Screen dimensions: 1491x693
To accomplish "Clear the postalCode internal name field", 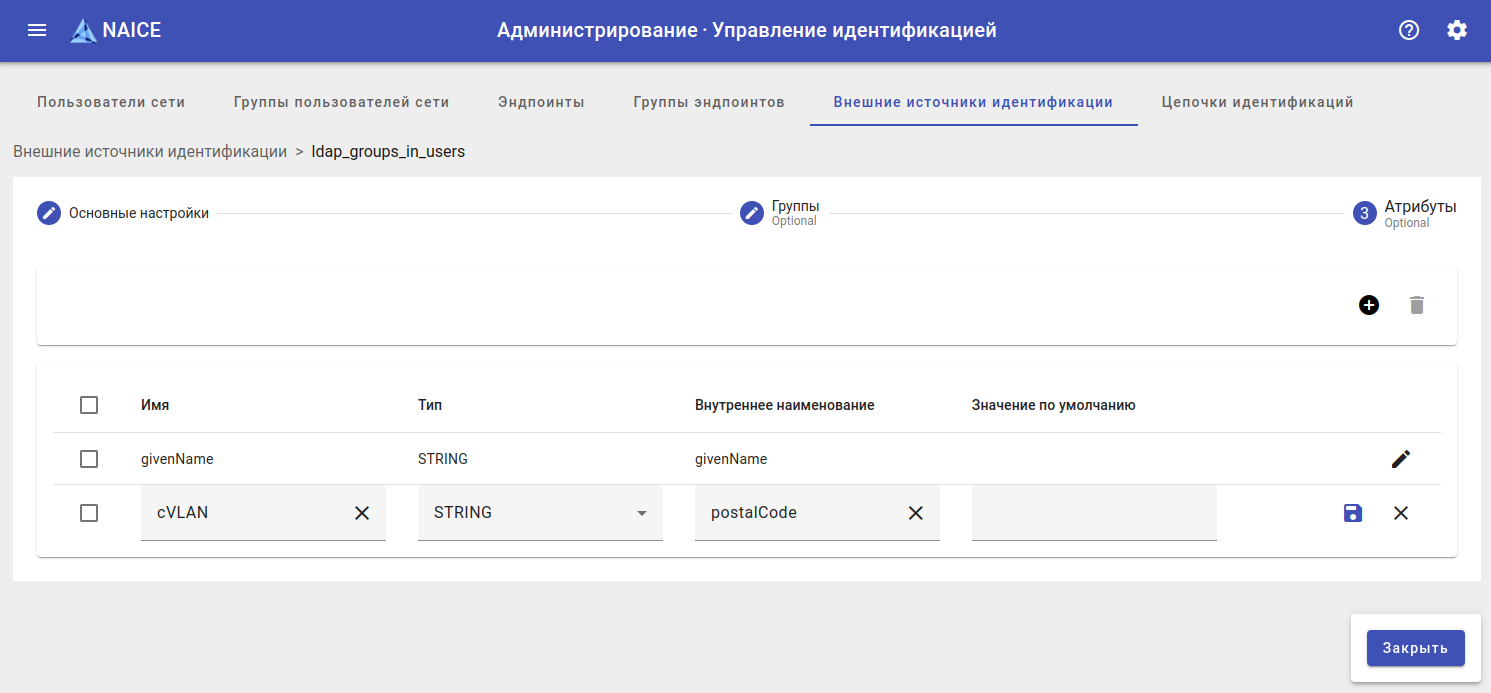I will pos(915,513).
